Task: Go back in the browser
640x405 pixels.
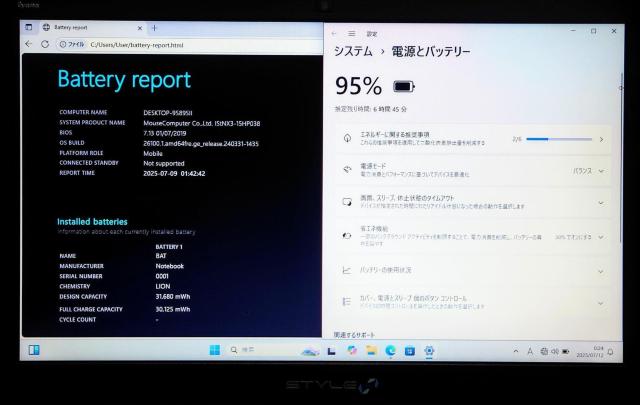Action: pyautogui.click(x=29, y=44)
